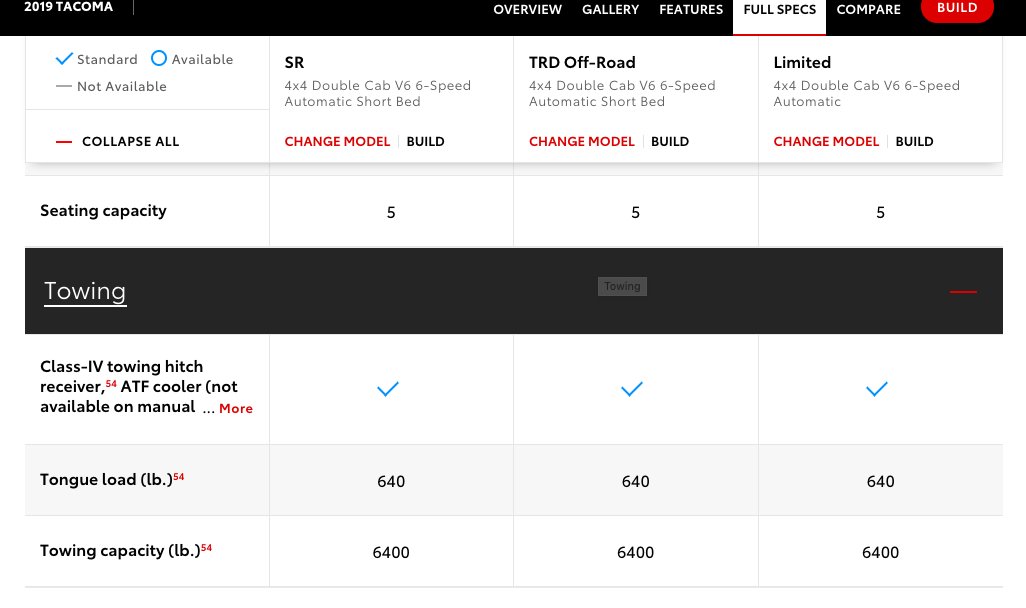1026x608 pixels.
Task: Open footnote 54 on hitch receiver
Action: pos(111,384)
